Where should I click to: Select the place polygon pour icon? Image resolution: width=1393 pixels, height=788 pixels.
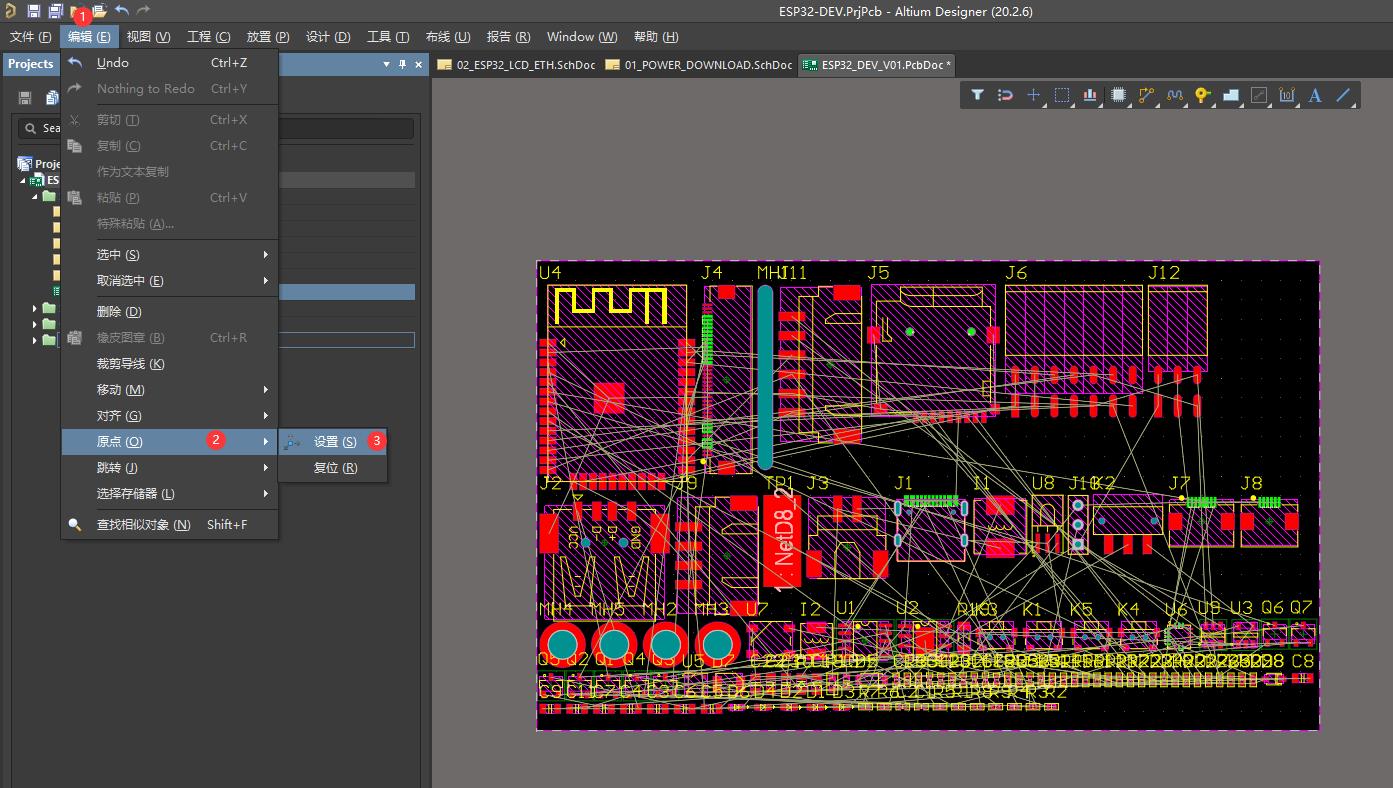1231,95
